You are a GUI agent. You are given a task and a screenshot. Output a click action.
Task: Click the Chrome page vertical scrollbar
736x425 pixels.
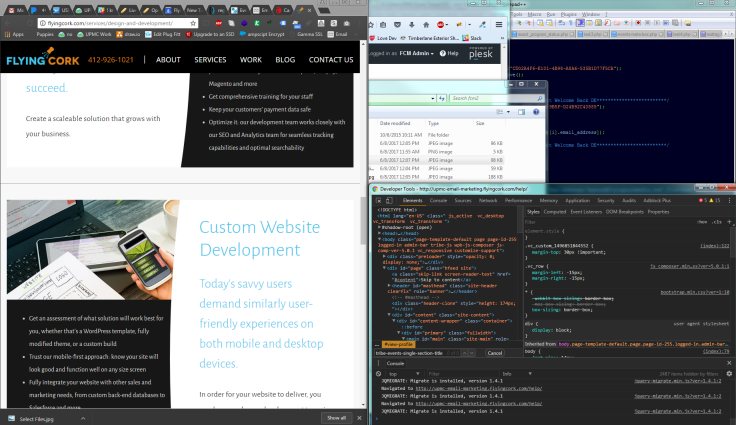pos(363,221)
